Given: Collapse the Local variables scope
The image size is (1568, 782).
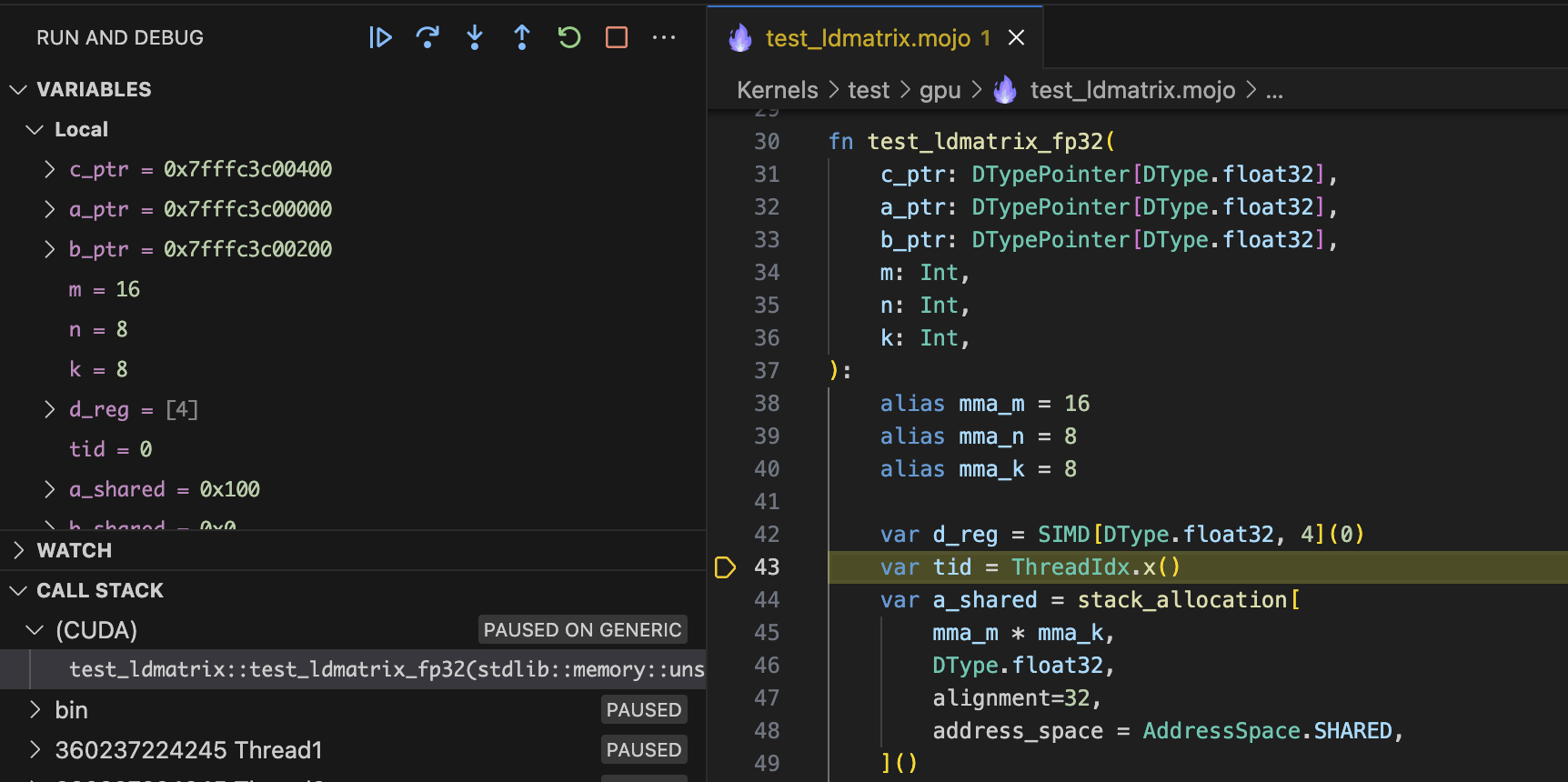Looking at the screenshot, I should click(x=35, y=129).
